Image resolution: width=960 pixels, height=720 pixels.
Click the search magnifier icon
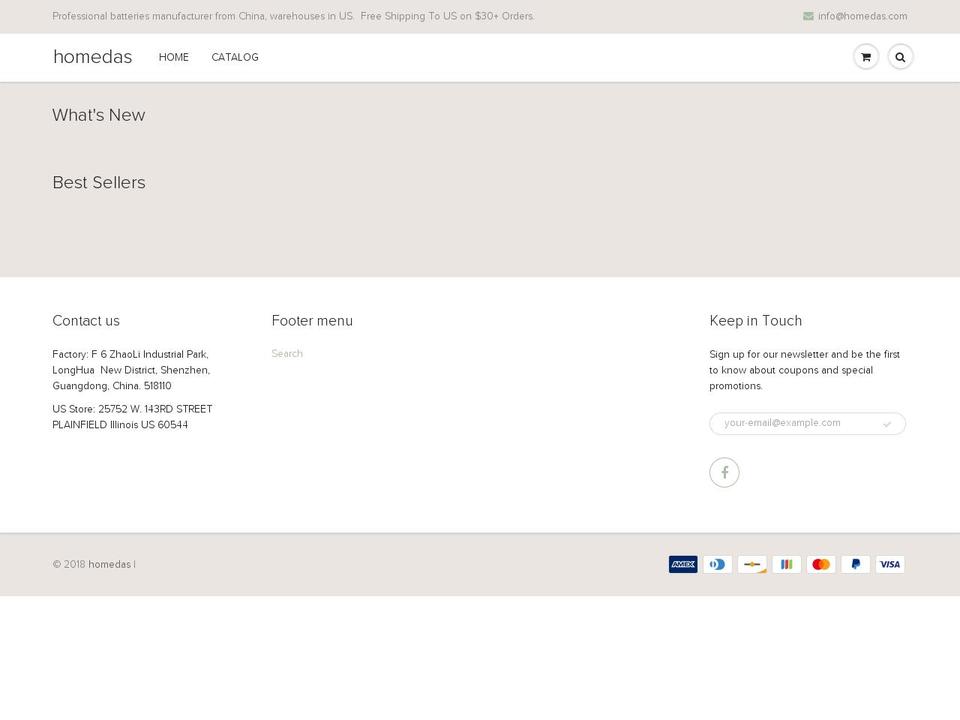pos(900,57)
